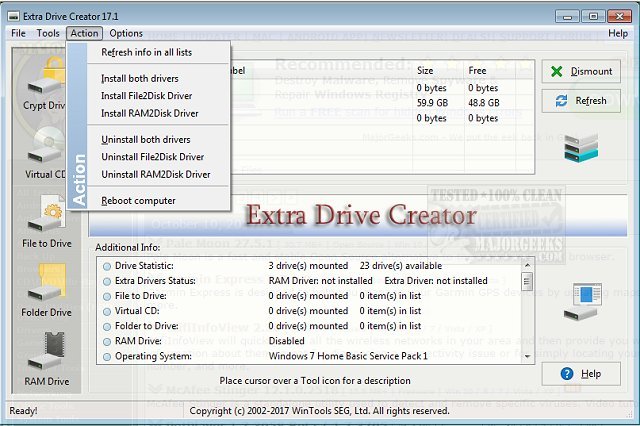This screenshot has width=640, height=426.
Task: Click '3 drive(s) mounted' statistic text
Action: pos(308,266)
